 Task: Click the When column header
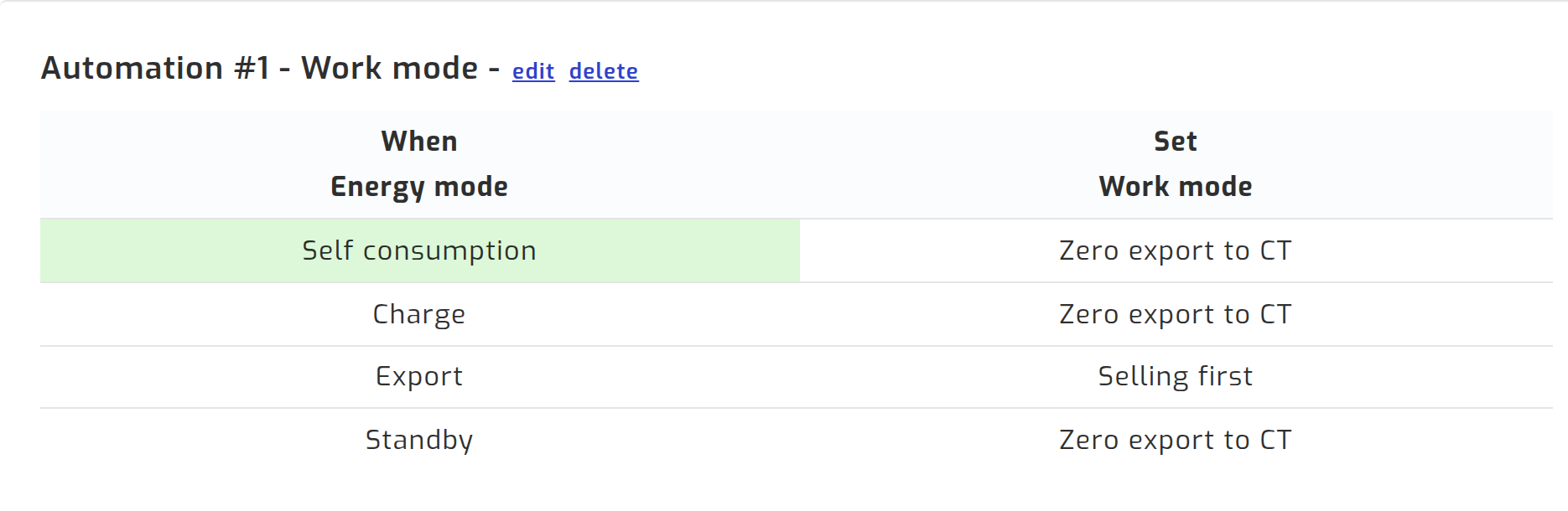coord(419,141)
